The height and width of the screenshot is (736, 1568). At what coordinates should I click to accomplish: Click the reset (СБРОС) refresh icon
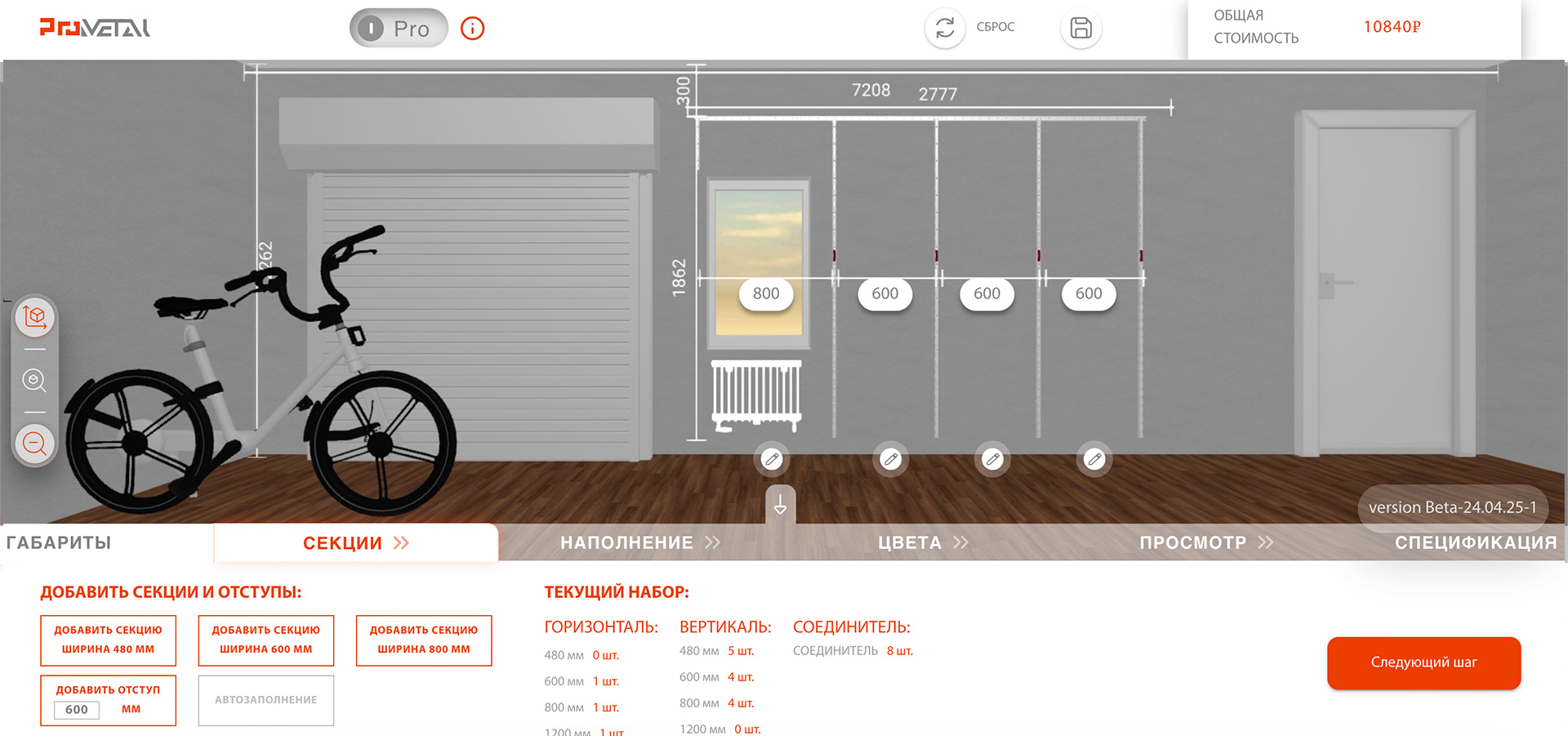pyautogui.click(x=945, y=28)
